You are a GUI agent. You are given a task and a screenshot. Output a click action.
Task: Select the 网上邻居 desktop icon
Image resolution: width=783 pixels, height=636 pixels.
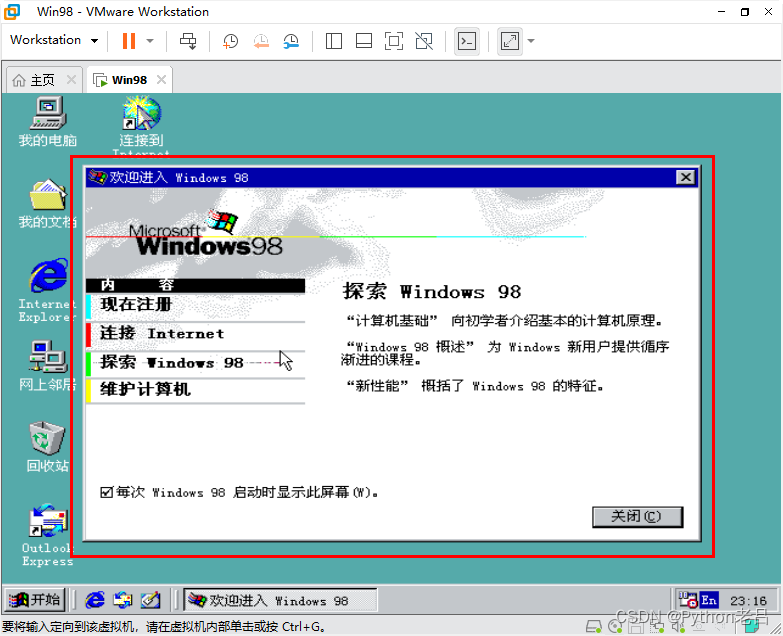[x=48, y=365]
